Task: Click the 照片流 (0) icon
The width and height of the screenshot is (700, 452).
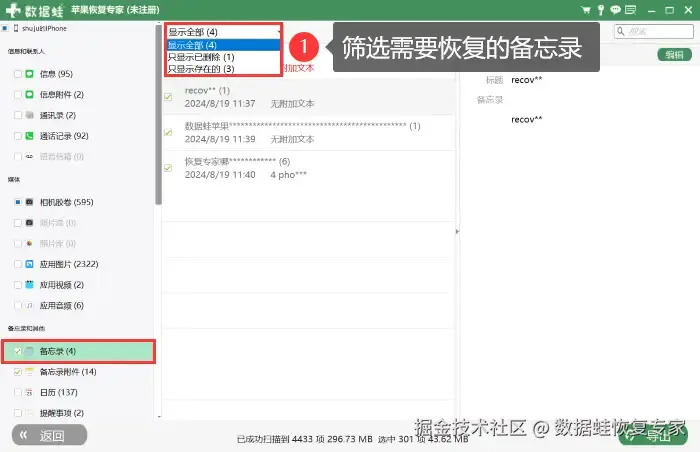Action: [x=29, y=222]
